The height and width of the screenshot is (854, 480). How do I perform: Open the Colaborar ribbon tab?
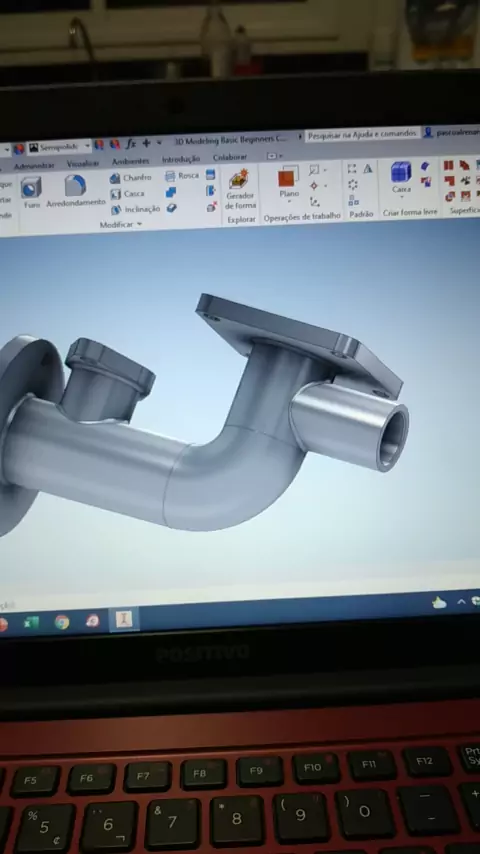(x=229, y=157)
